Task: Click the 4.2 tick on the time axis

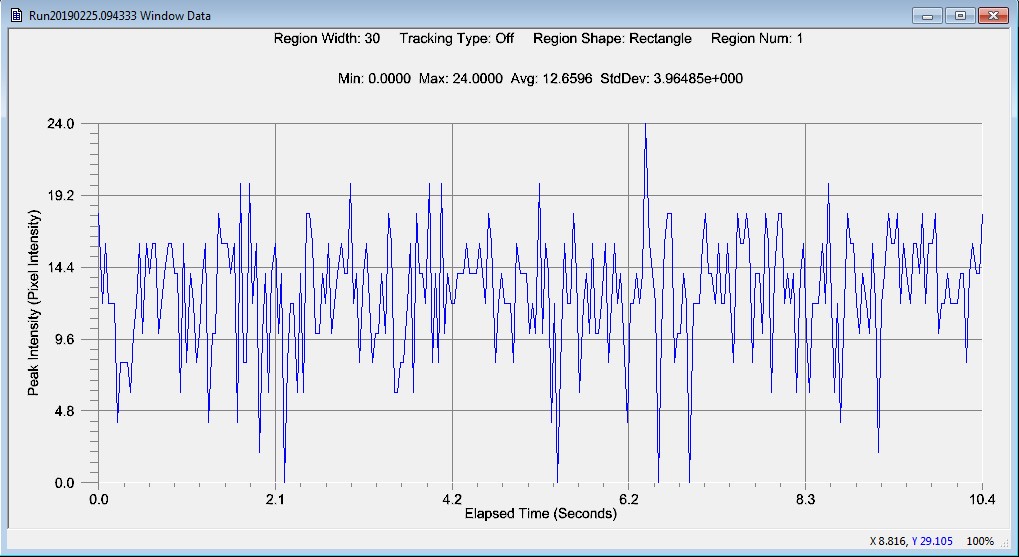Action: click(452, 499)
